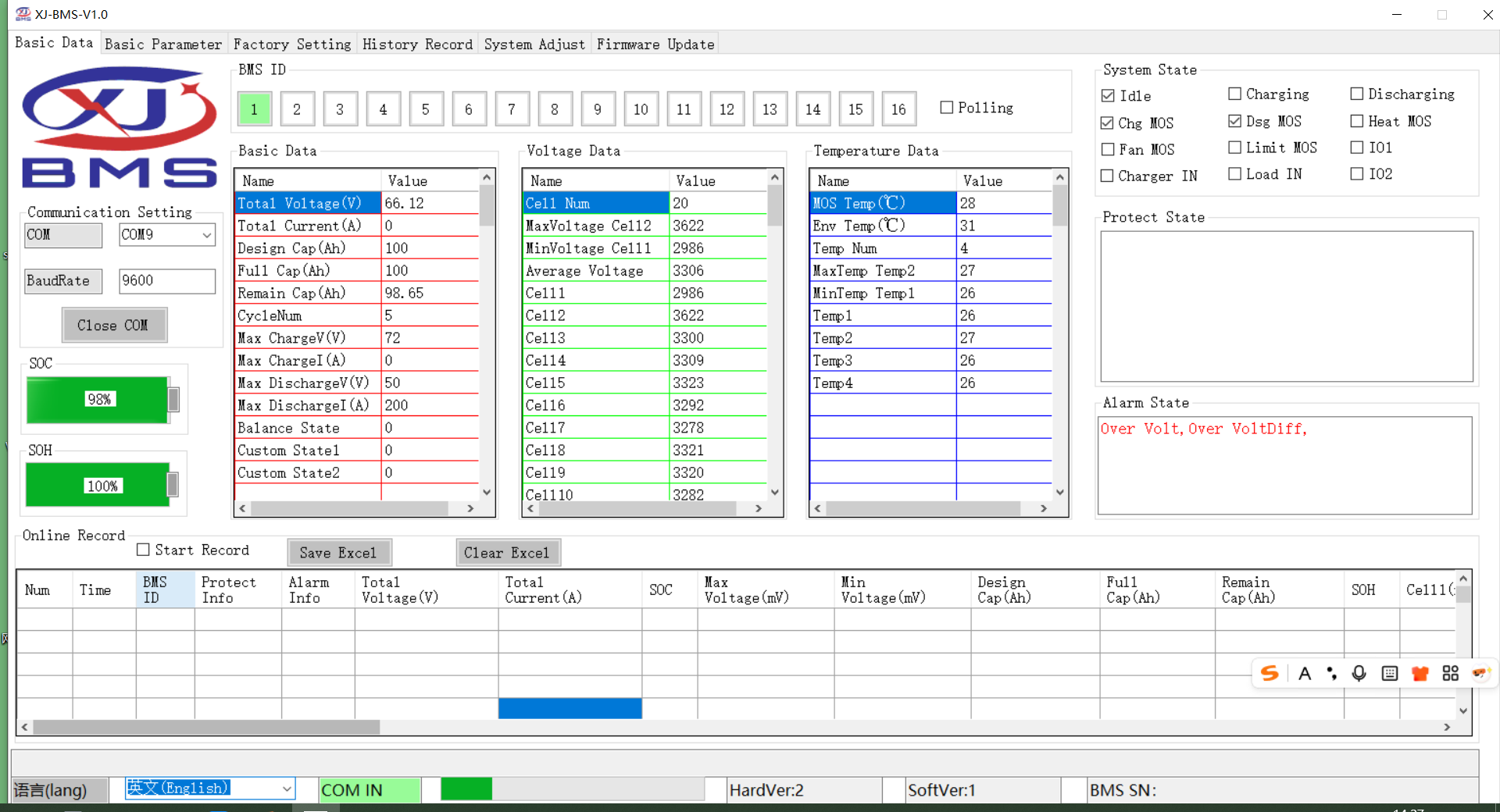Open the System Adjust tab
This screenshot has width=1500, height=812.
534,45
